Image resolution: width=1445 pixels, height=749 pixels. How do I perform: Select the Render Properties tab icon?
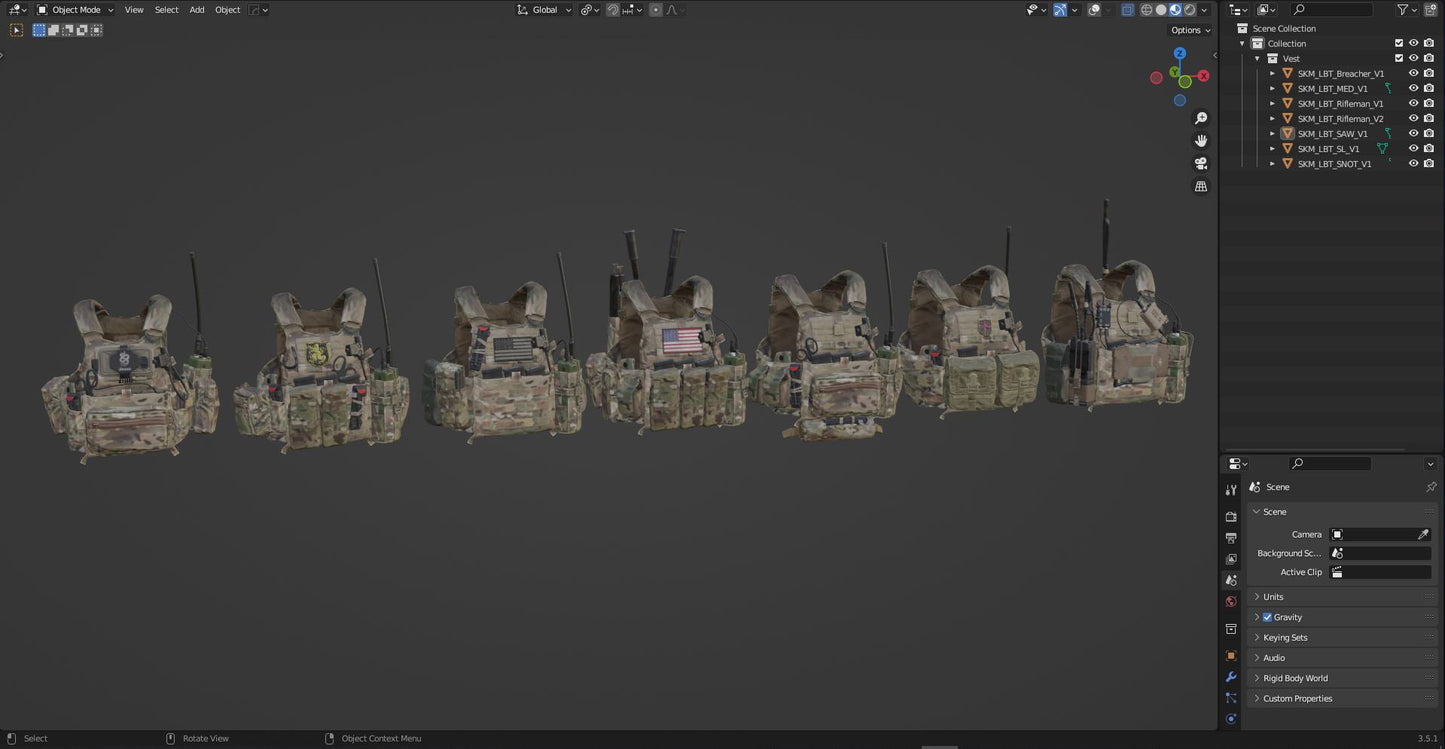(x=1231, y=517)
